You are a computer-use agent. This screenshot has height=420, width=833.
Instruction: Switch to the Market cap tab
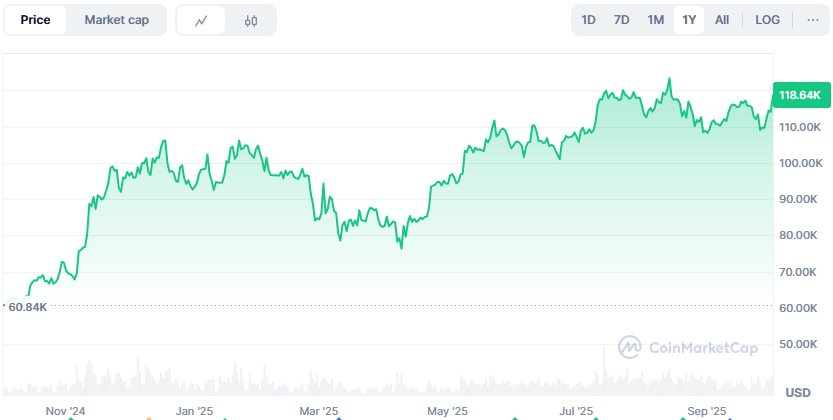click(116, 20)
